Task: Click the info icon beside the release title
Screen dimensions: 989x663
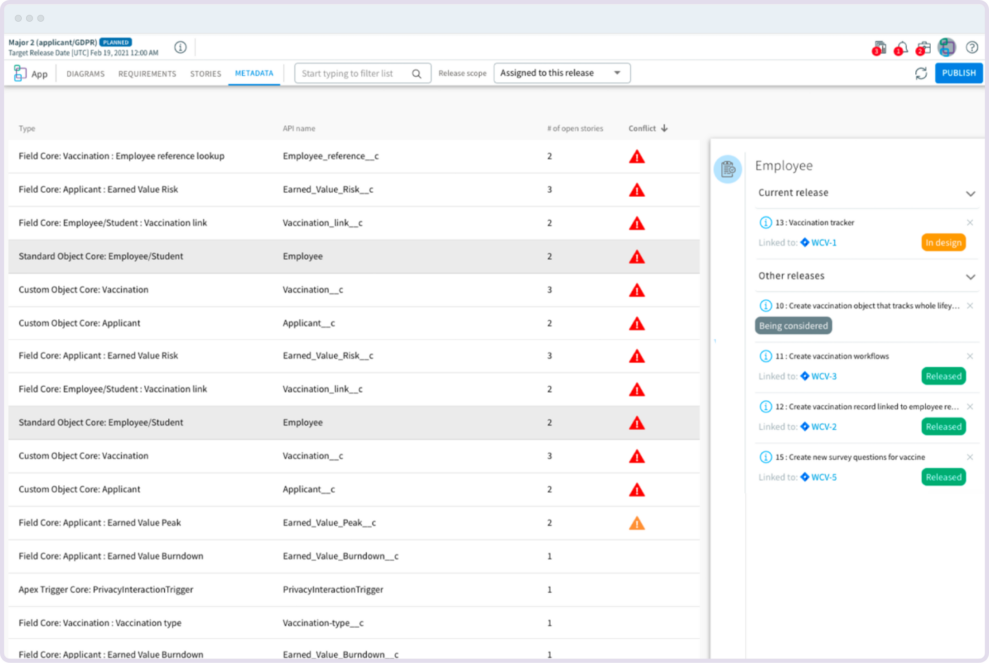Action: (x=179, y=46)
